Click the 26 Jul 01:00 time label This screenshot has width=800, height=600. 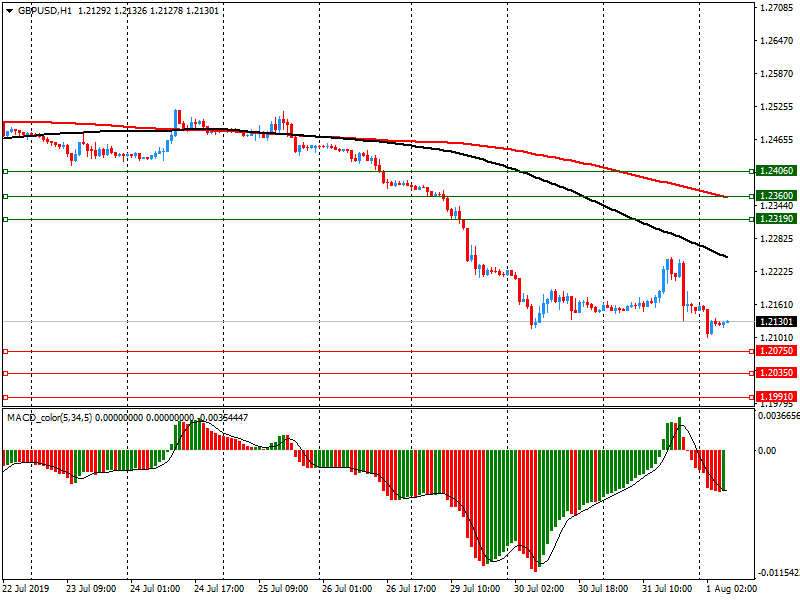347,589
